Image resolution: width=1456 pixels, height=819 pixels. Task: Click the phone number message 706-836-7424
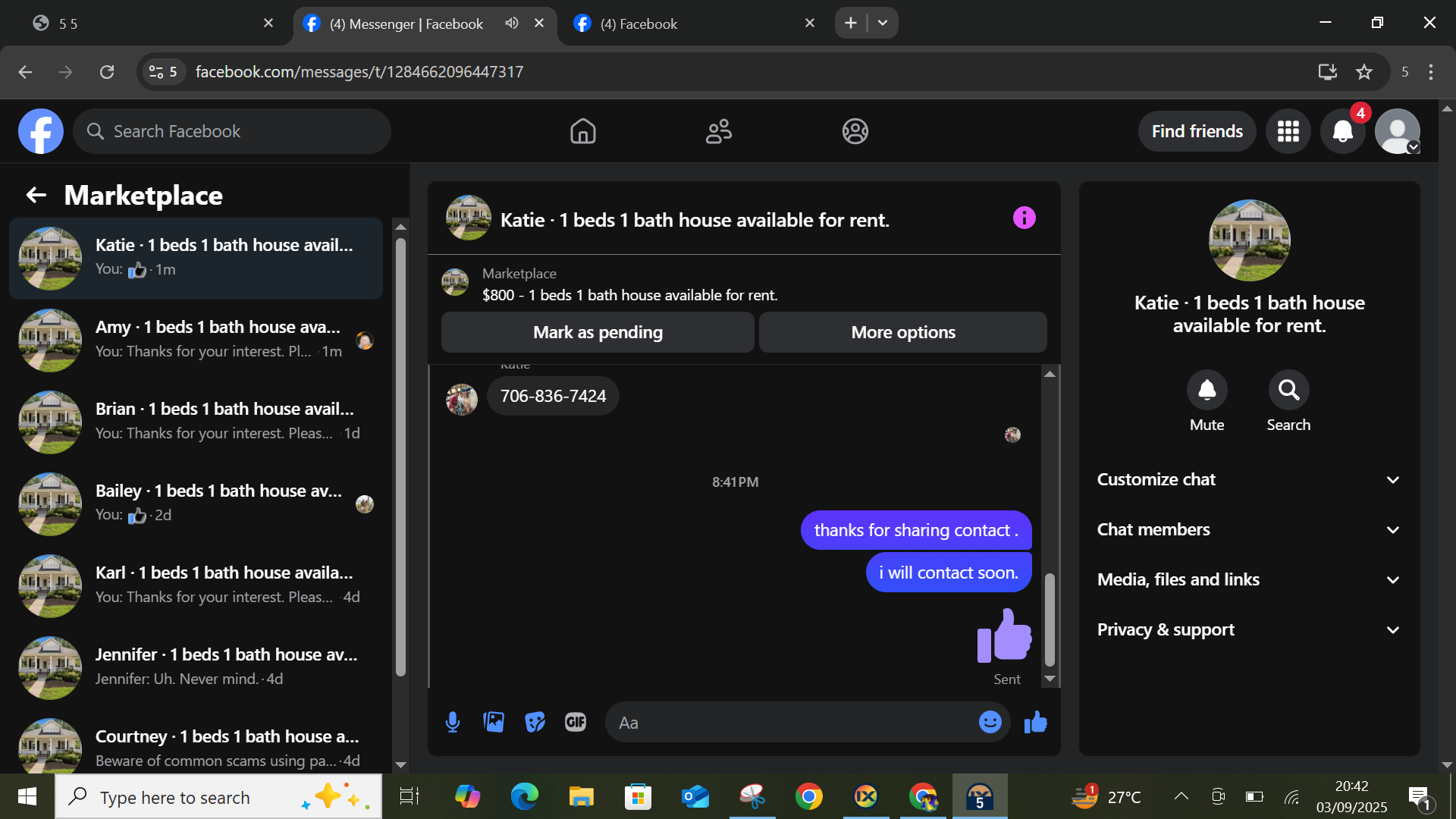(x=553, y=396)
